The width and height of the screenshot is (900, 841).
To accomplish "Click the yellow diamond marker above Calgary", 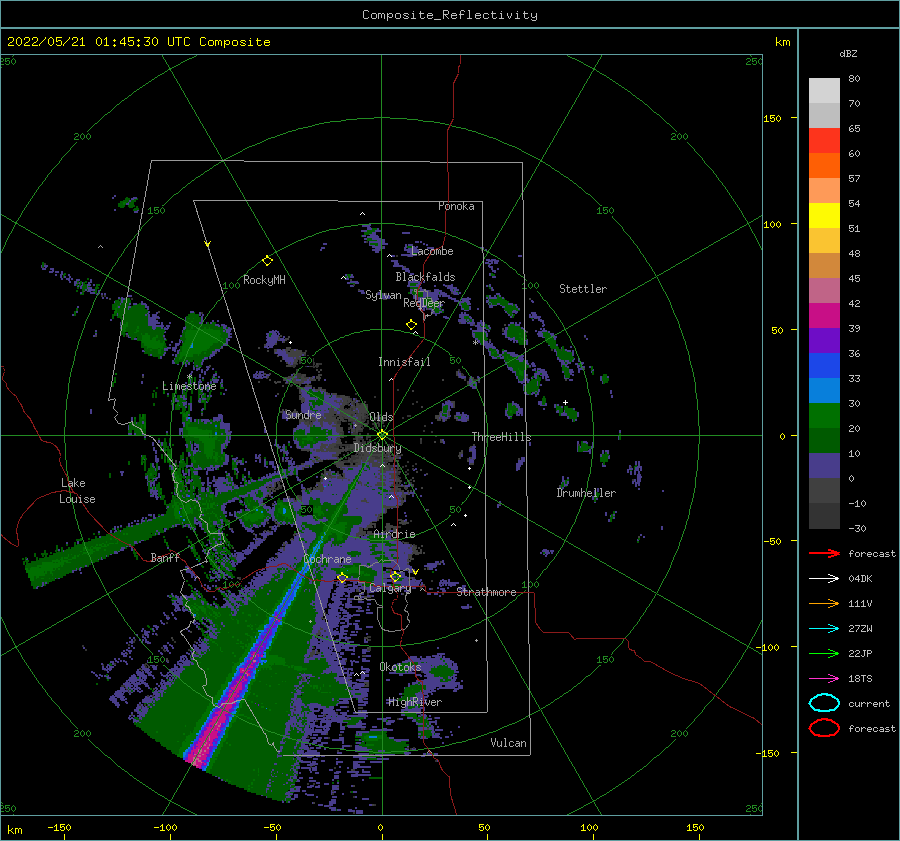I will coord(395,576).
